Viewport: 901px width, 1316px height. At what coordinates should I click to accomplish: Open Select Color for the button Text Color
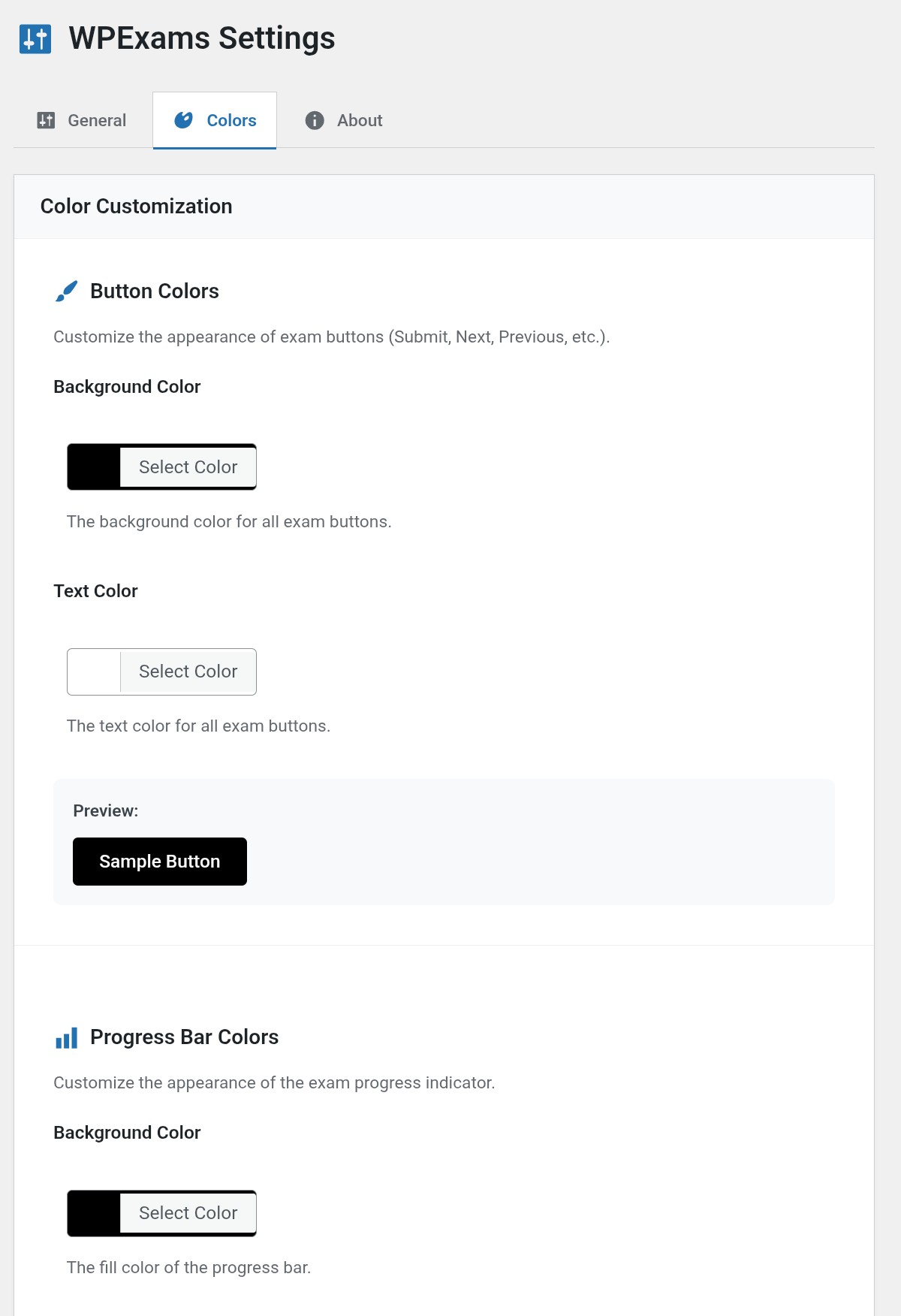187,671
